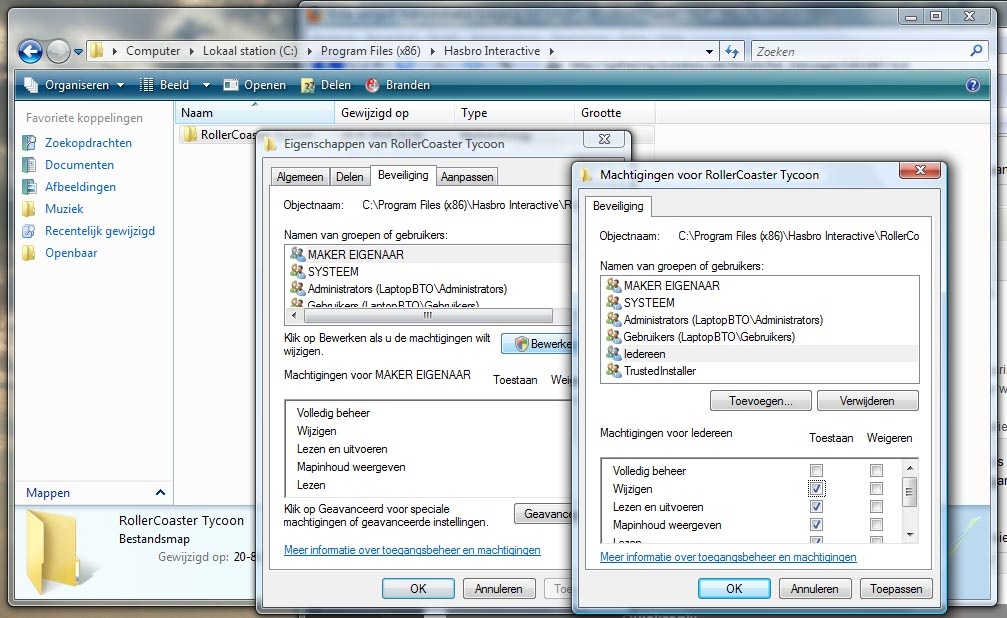Open Muziek in favorite links
This screenshot has height=618, width=1007.
[x=64, y=208]
